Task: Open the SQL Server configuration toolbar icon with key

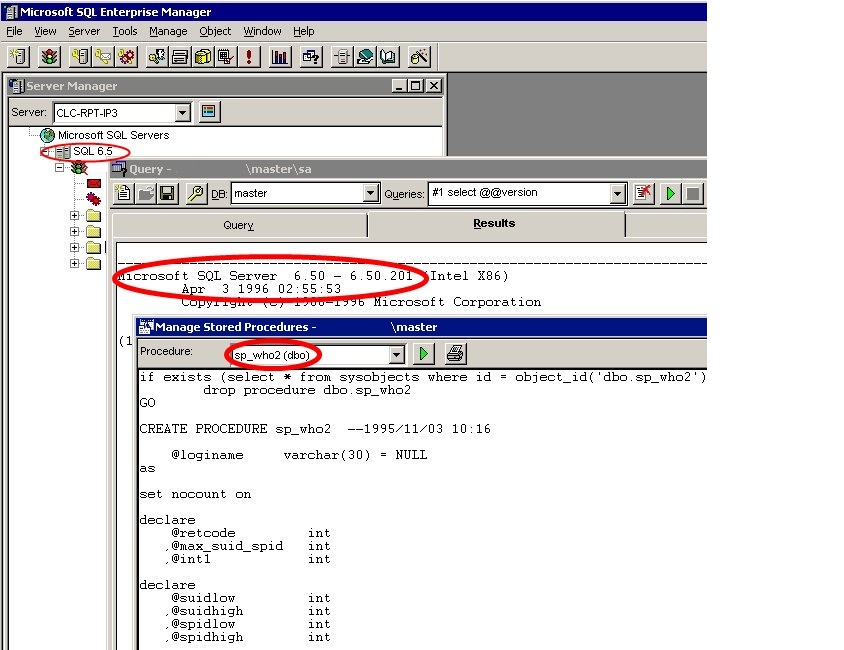Action: point(81,56)
